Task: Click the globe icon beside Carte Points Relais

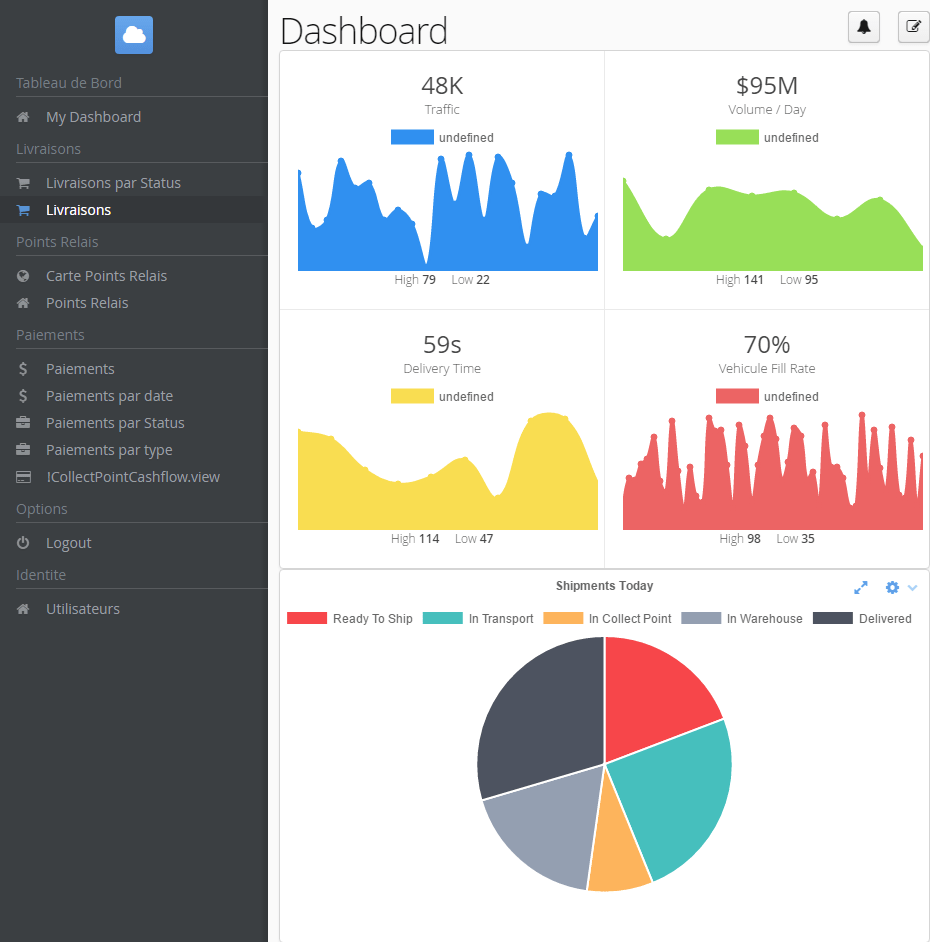Action: coord(23,276)
